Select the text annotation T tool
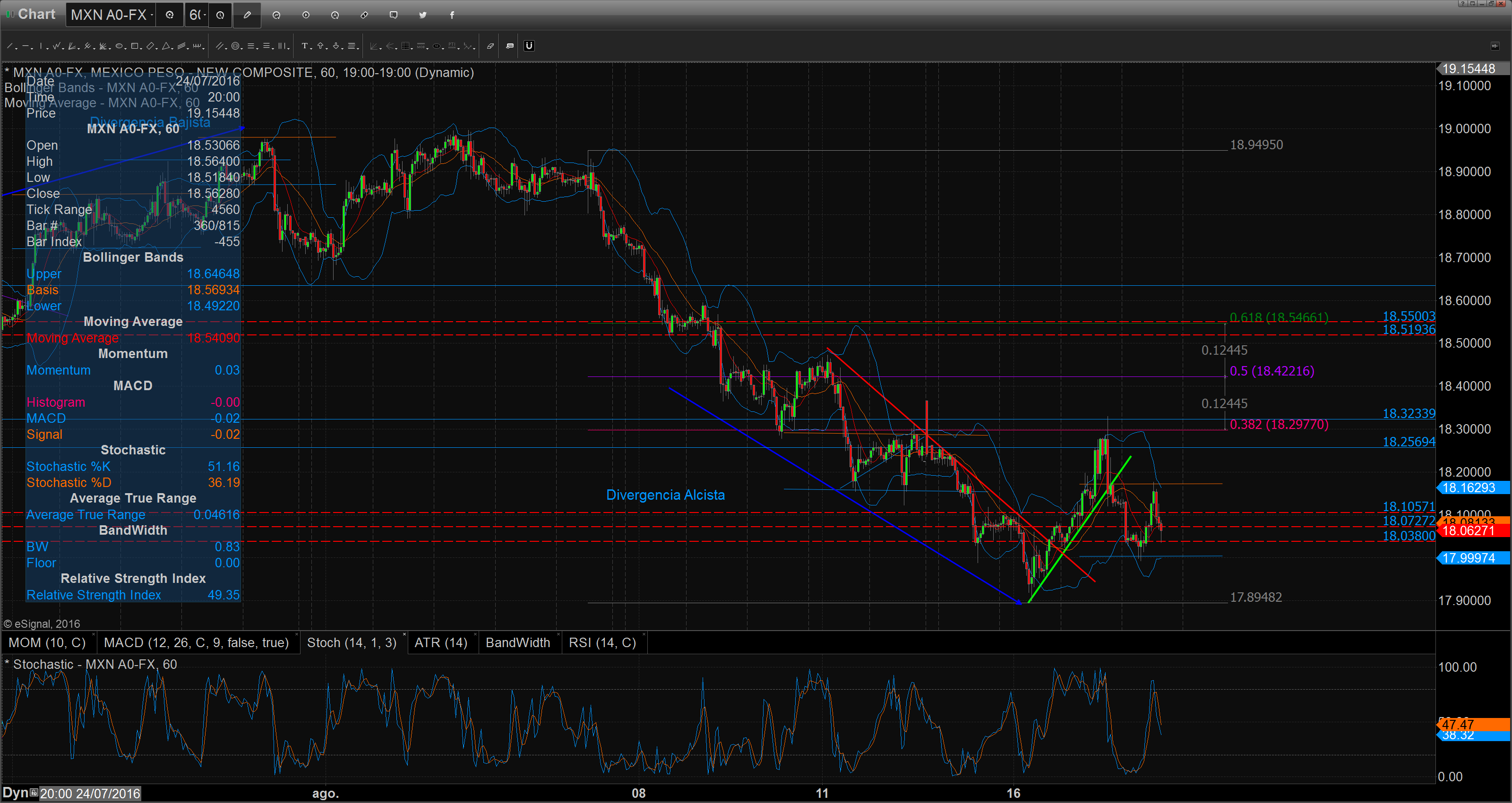The image size is (1512, 803). [x=304, y=46]
